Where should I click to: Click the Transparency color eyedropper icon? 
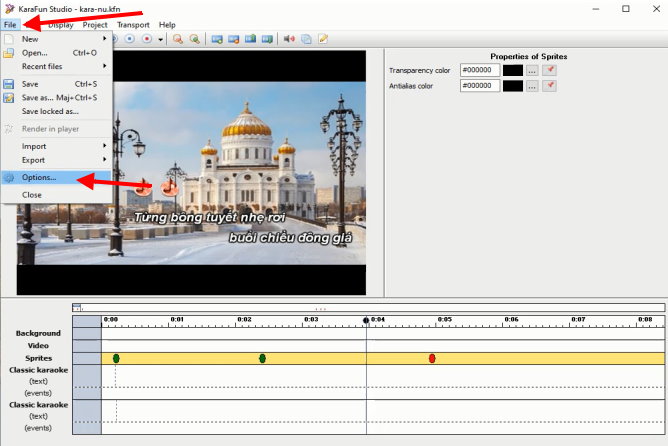[550, 71]
